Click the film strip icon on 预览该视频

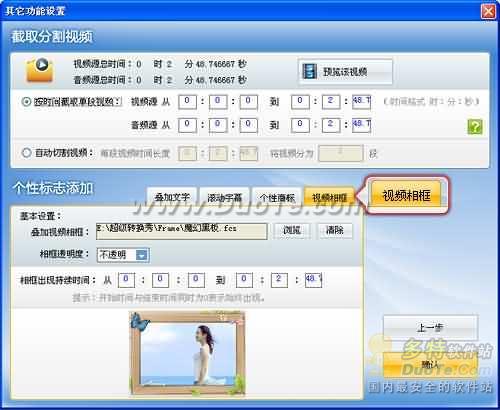pos(309,71)
